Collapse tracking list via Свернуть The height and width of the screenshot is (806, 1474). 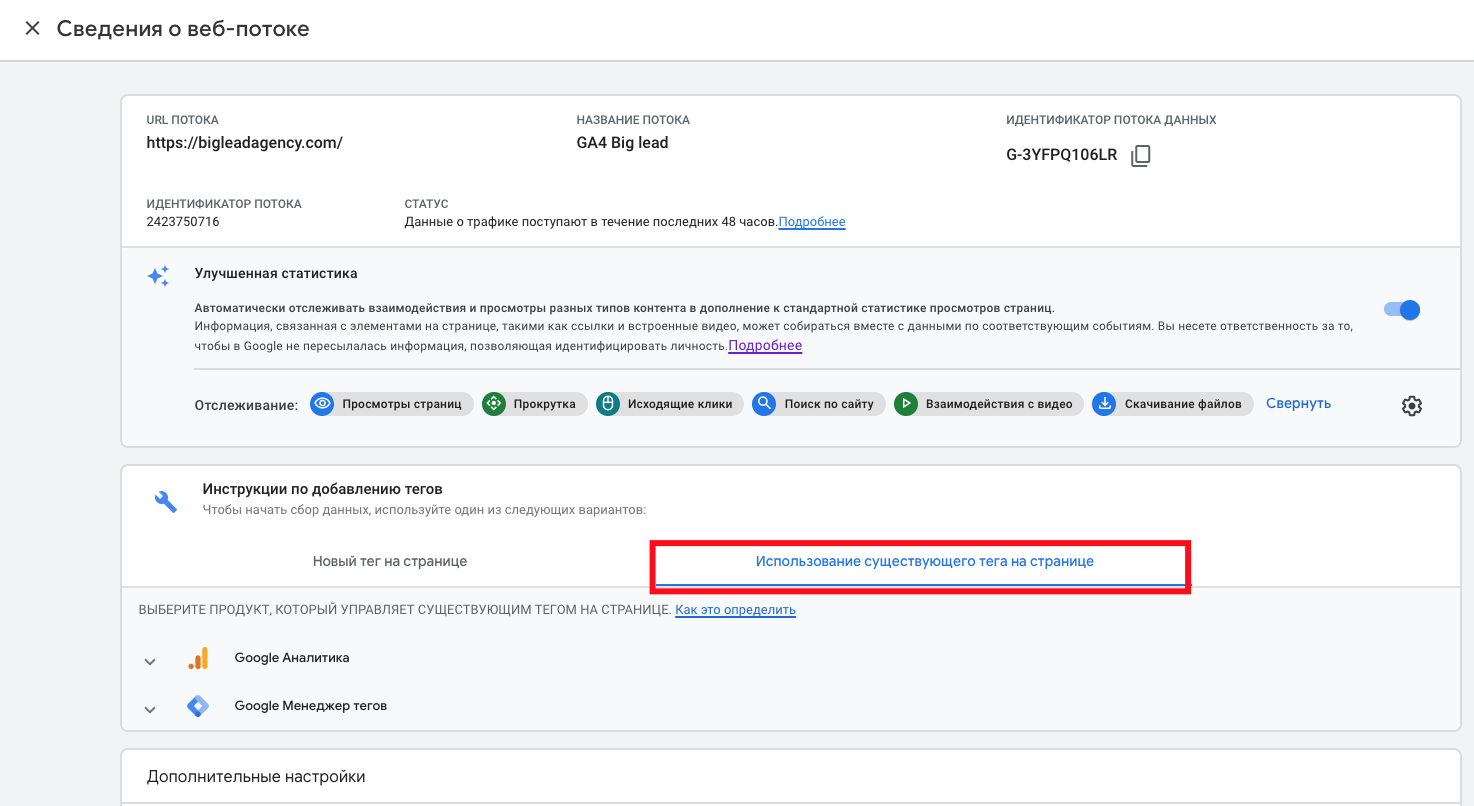[1298, 403]
